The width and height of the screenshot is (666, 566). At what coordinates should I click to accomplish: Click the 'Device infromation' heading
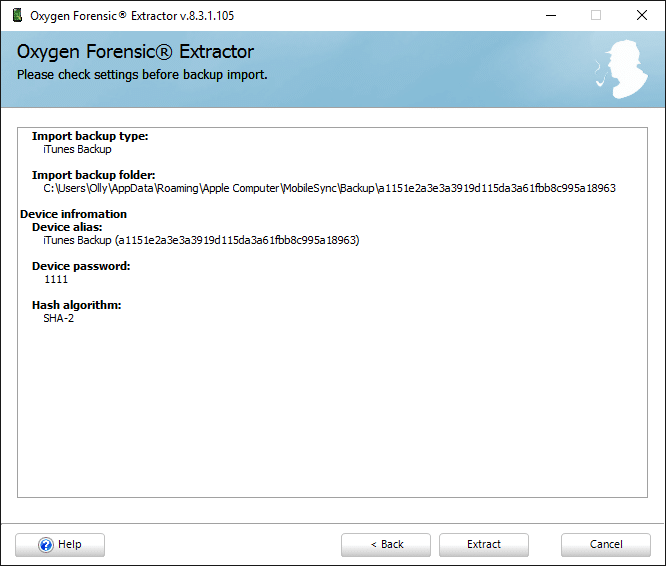point(73,214)
